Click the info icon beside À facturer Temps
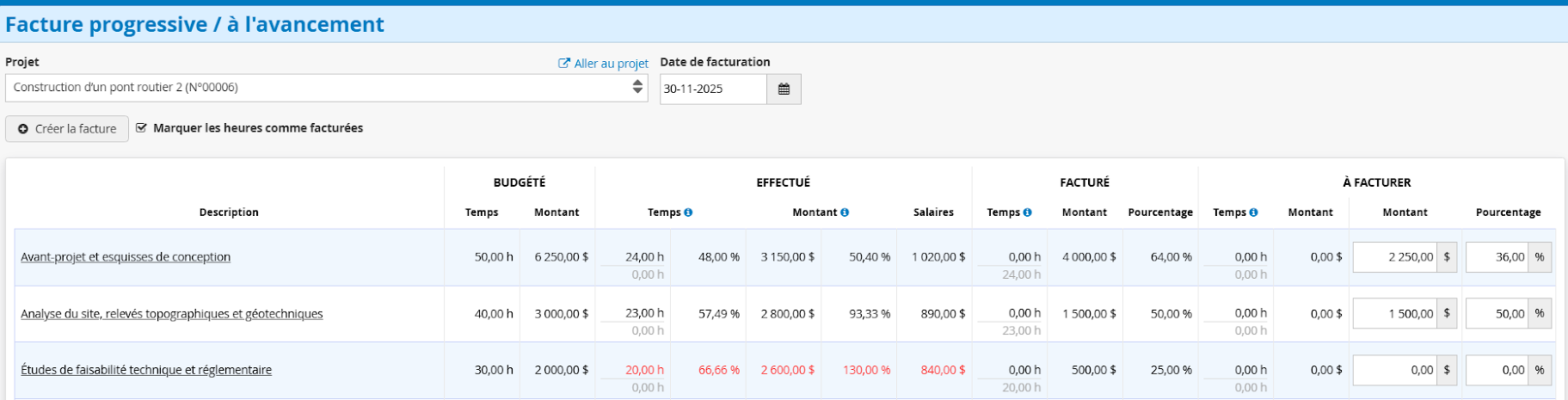This screenshot has width=1568, height=400. click(1253, 212)
